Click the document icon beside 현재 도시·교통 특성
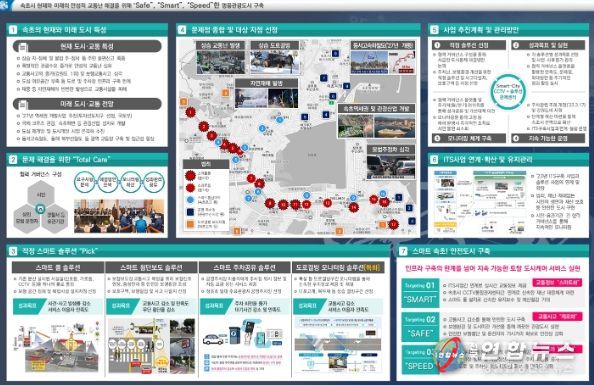This screenshot has height=385, width=594. point(23,47)
